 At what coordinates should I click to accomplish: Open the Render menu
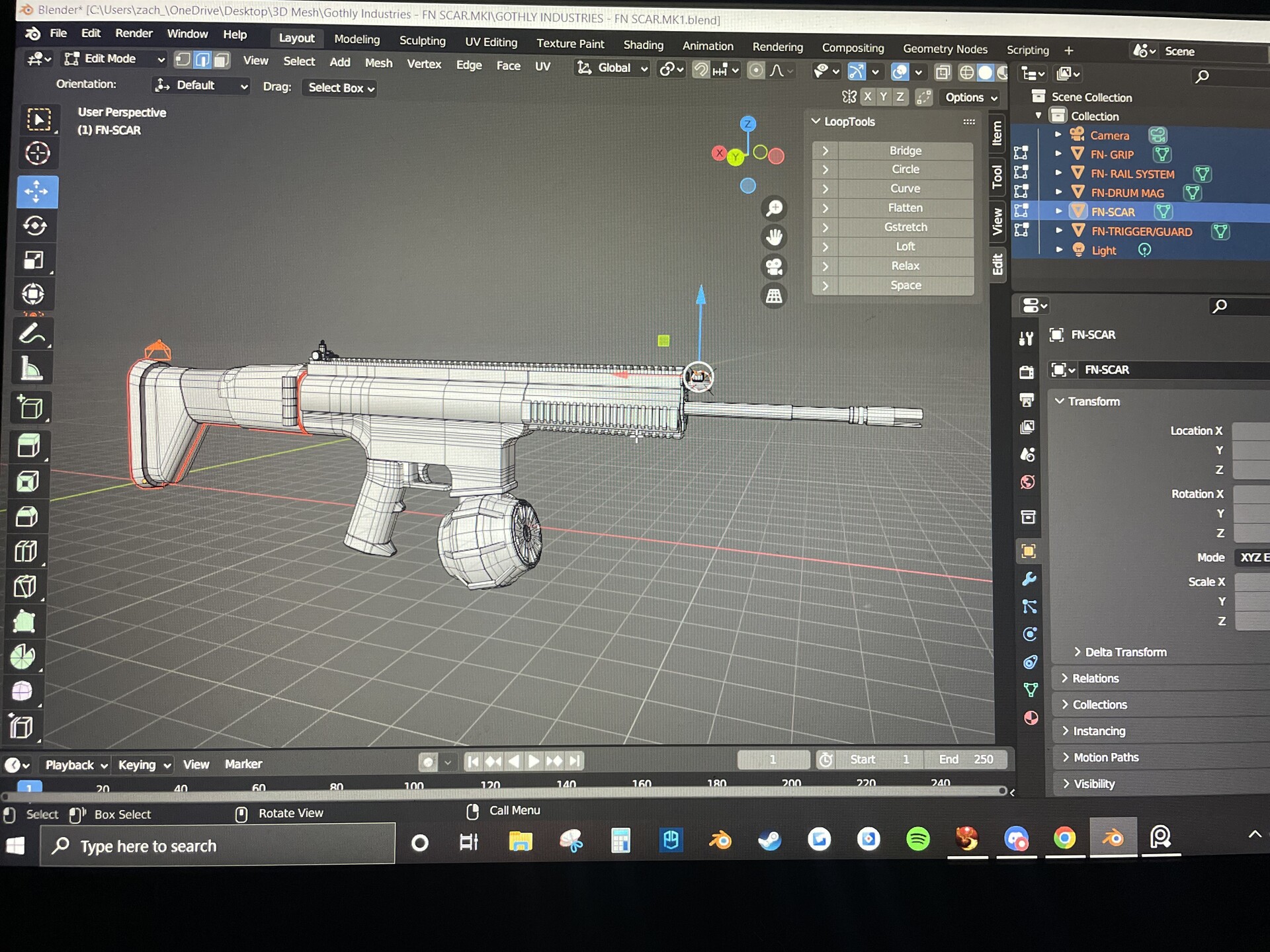pos(134,33)
